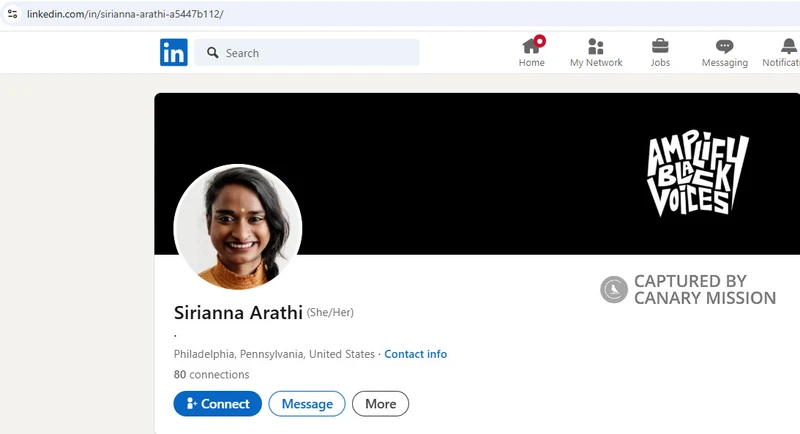The image size is (800, 434).
Task: Focus the LinkedIn Search field
Action: click(307, 53)
